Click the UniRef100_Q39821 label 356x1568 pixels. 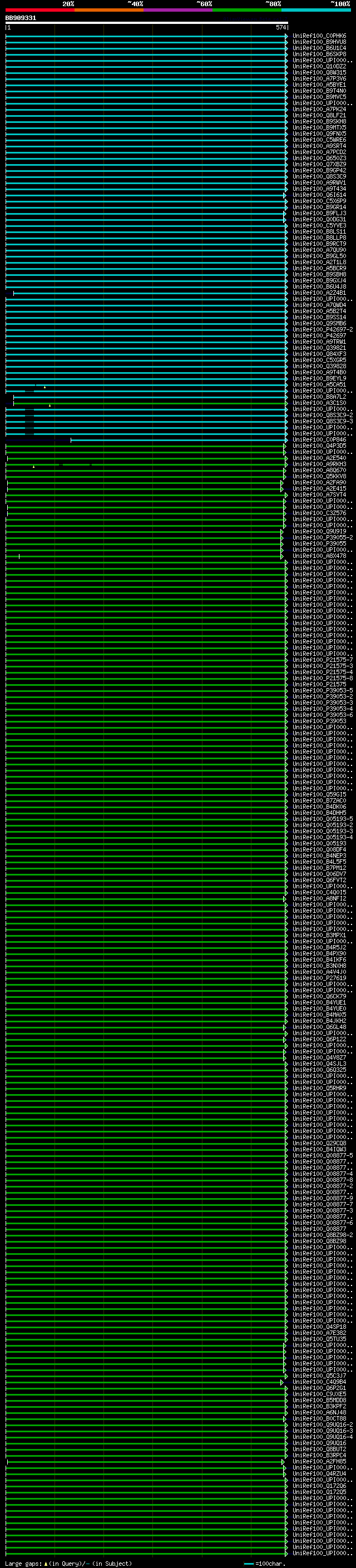(x=319, y=348)
